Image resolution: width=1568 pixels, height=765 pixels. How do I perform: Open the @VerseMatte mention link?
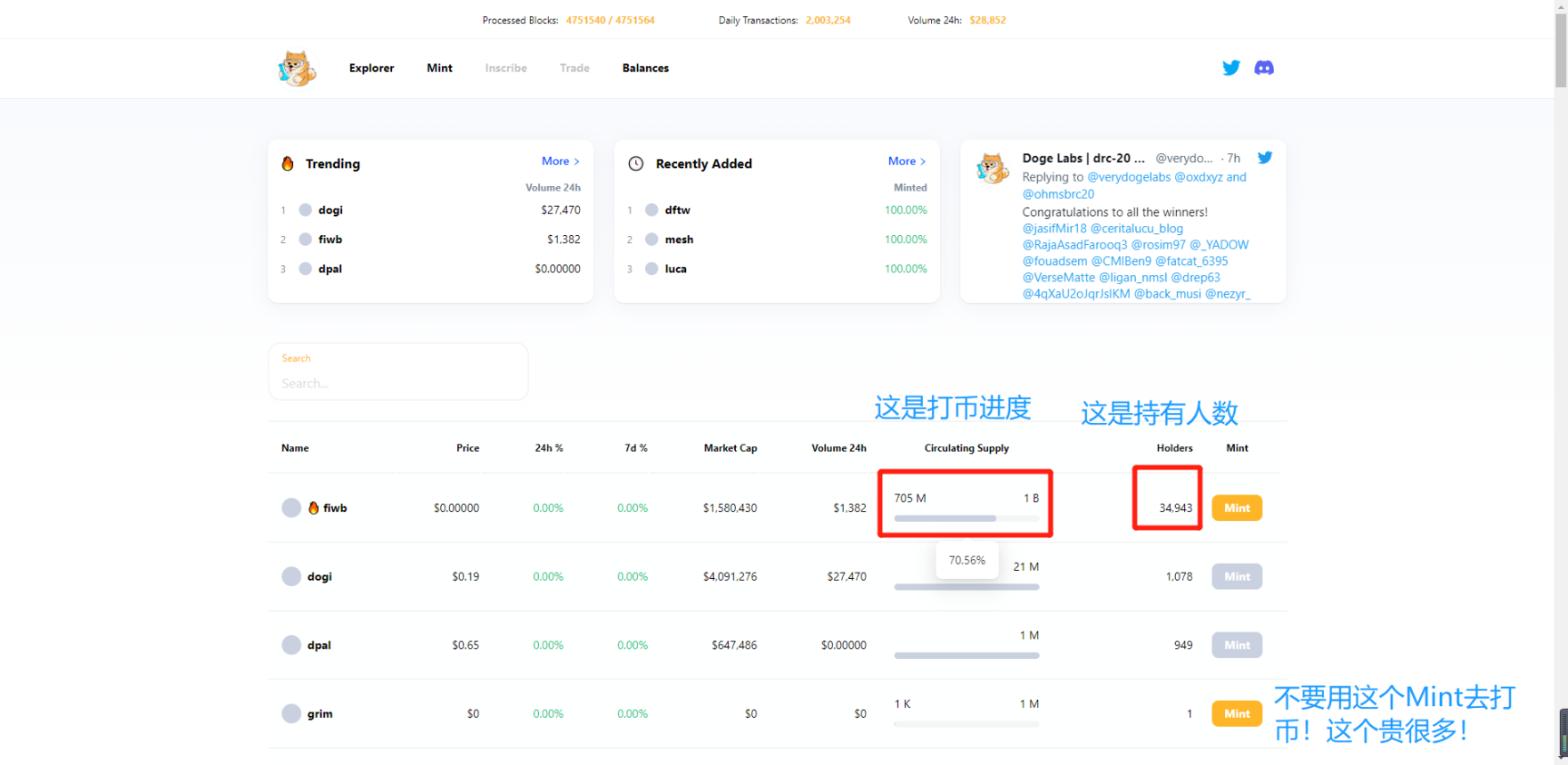pyautogui.click(x=1059, y=278)
